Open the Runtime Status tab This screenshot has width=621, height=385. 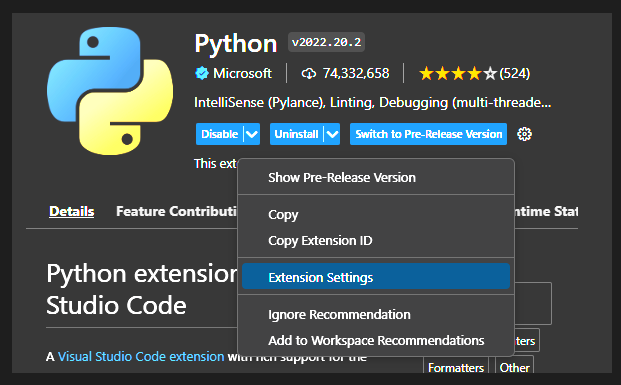coord(546,211)
